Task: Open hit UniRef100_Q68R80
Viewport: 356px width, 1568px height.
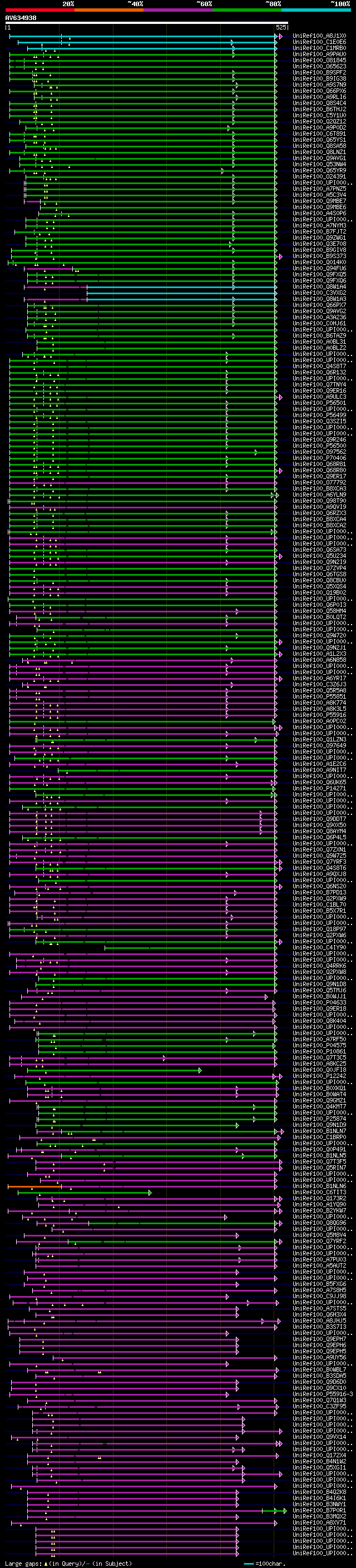Action: [319, 471]
